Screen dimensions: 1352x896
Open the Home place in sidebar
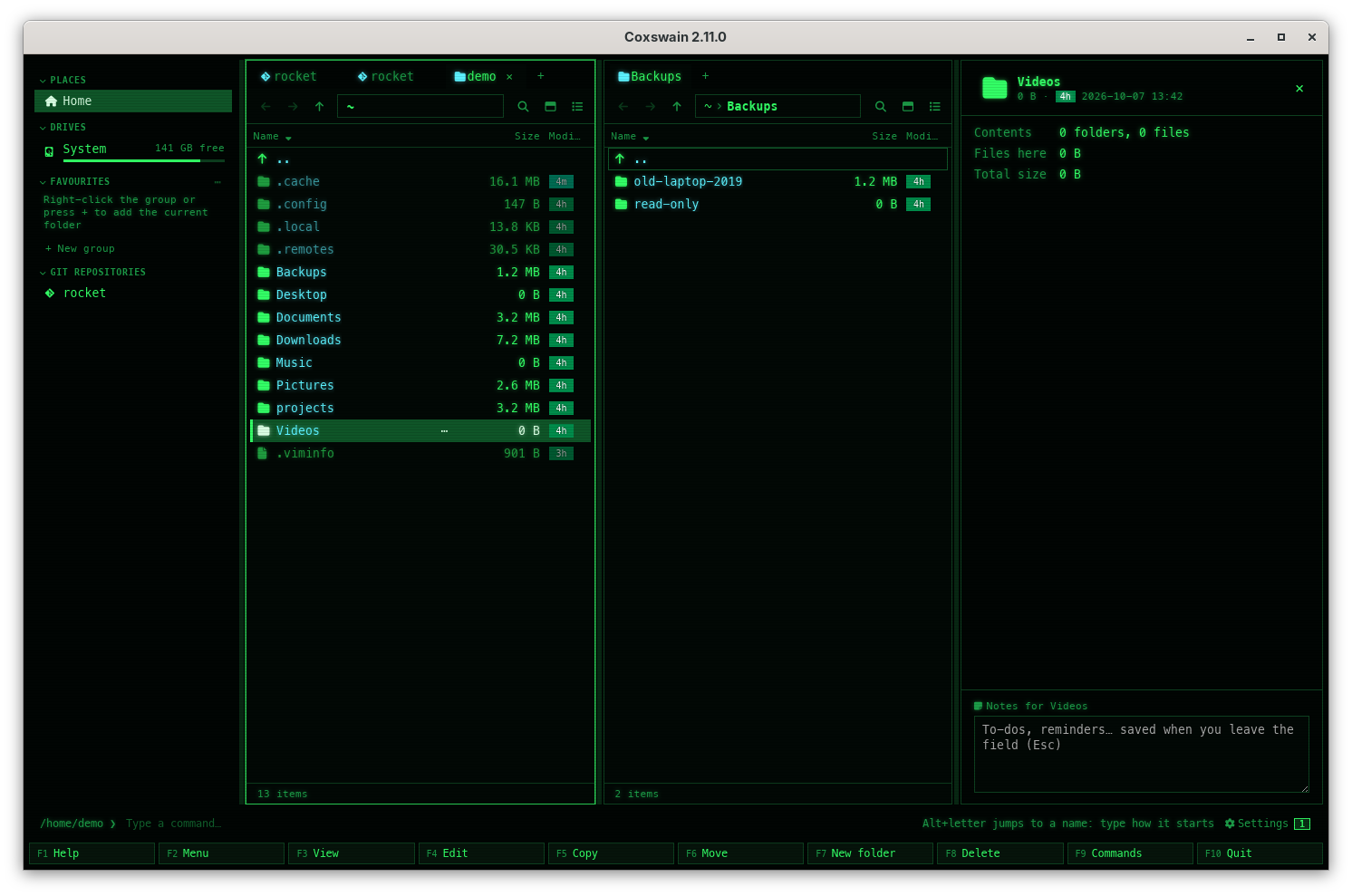tap(132, 101)
